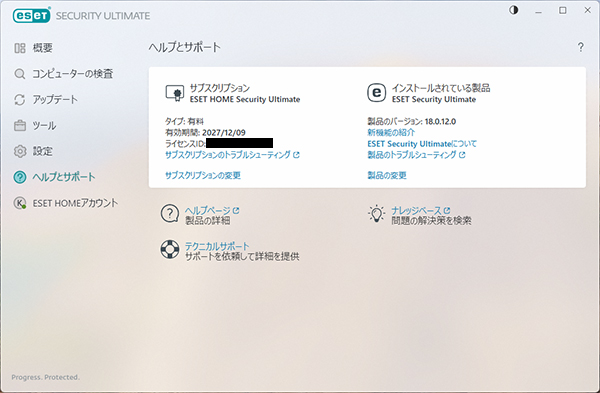Click 製品の変更 link
This screenshot has height=393, width=600.
point(387,175)
